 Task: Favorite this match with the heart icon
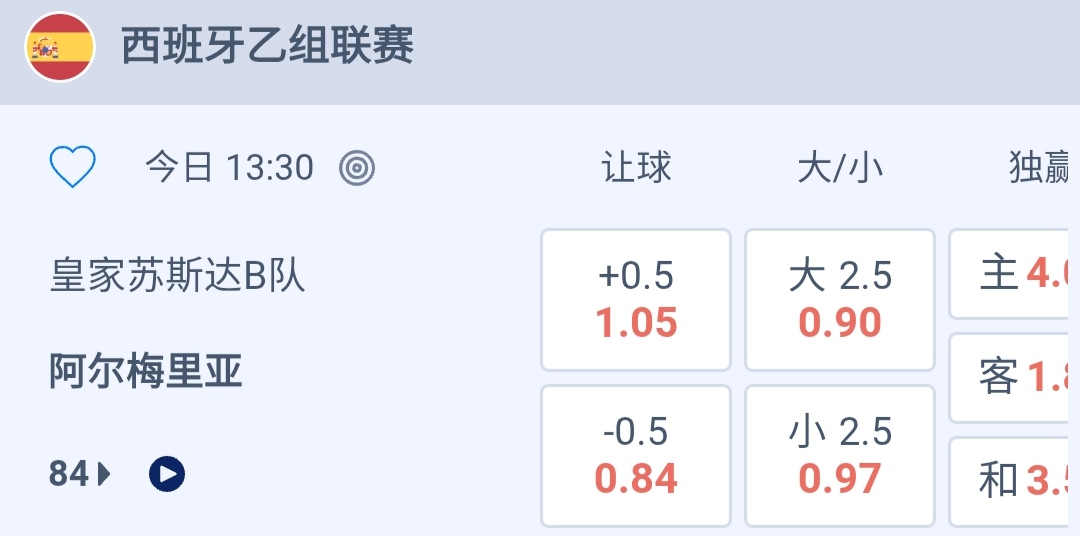click(x=73, y=167)
